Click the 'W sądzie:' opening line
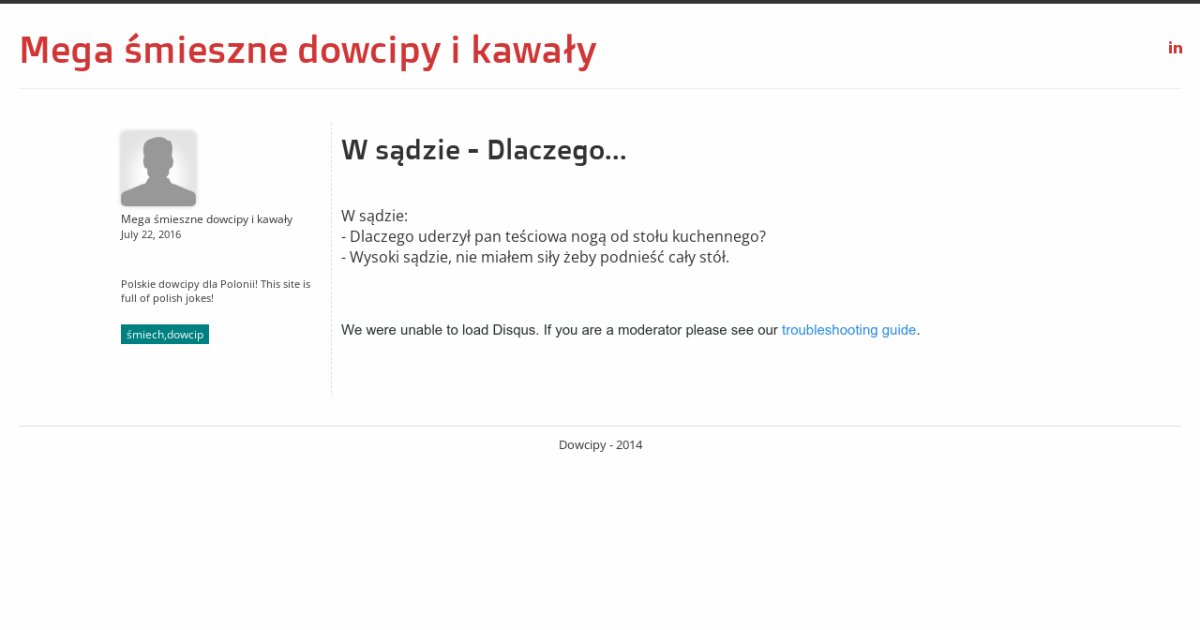The height and width of the screenshot is (630, 1200). [x=374, y=216]
